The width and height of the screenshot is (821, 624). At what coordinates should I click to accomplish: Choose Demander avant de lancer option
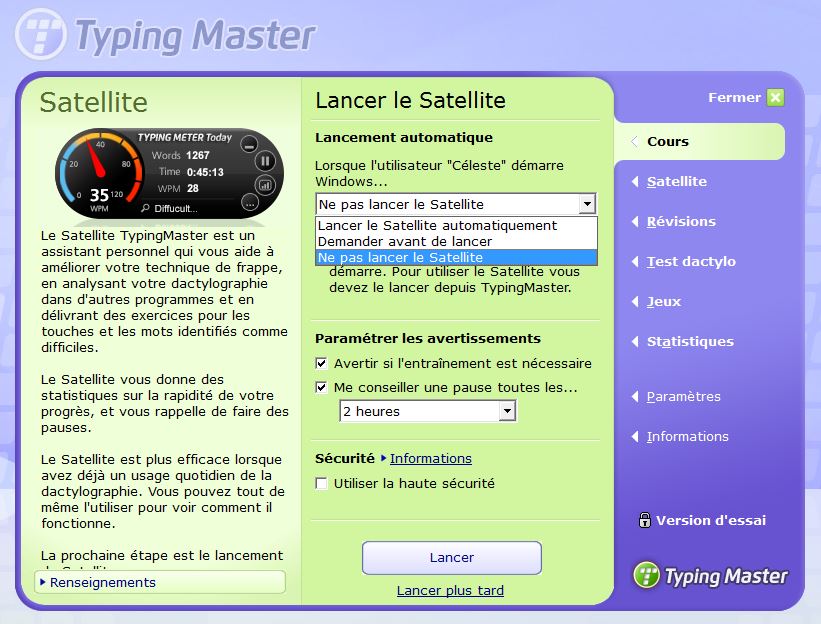pos(456,241)
